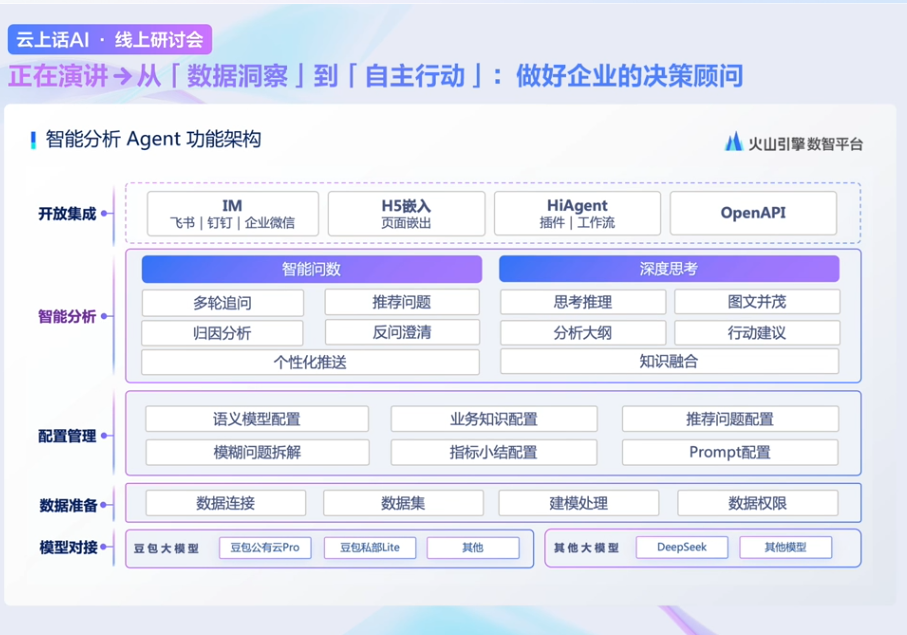Click the 建模处理 box
Image resolution: width=907 pixels, height=635 pixels.
pyautogui.click(x=578, y=503)
